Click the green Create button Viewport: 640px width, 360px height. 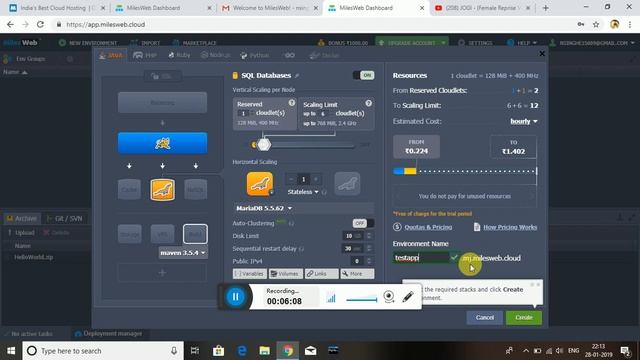524,318
